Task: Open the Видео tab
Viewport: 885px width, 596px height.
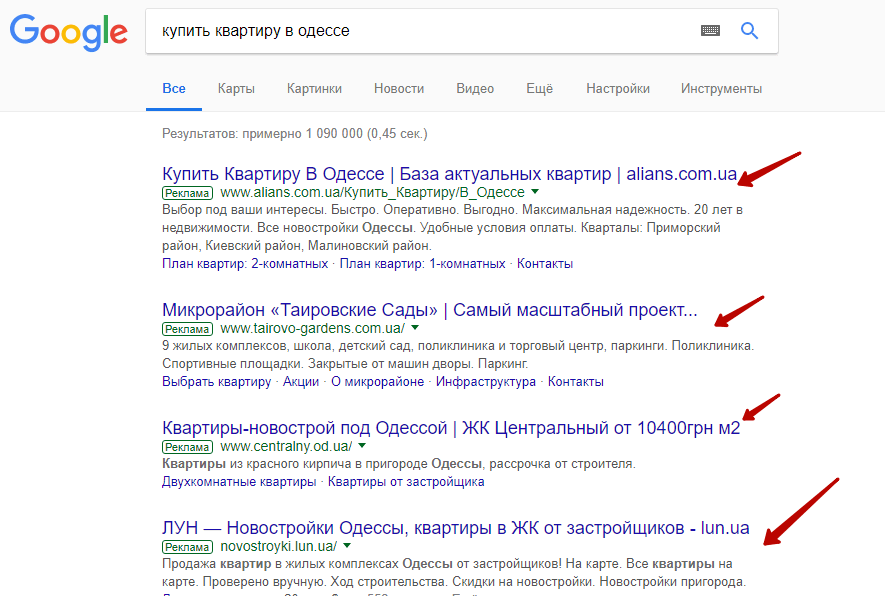Action: click(475, 89)
